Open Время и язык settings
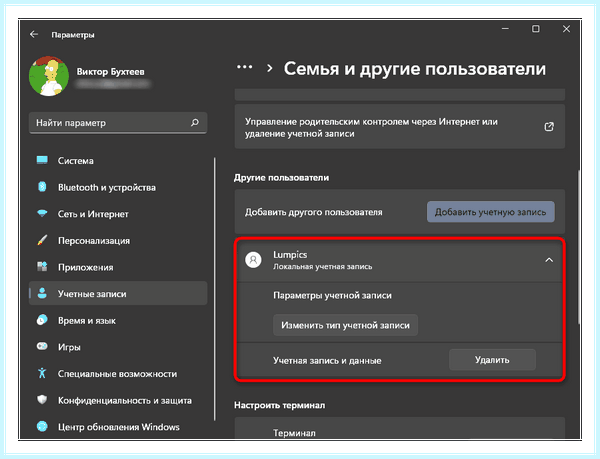Viewport: 600px width, 459px height. click(x=118, y=320)
